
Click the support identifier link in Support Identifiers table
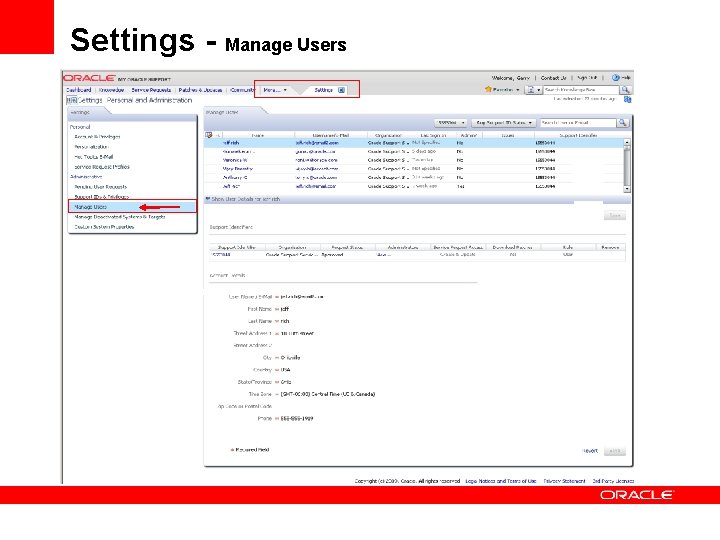(x=221, y=254)
